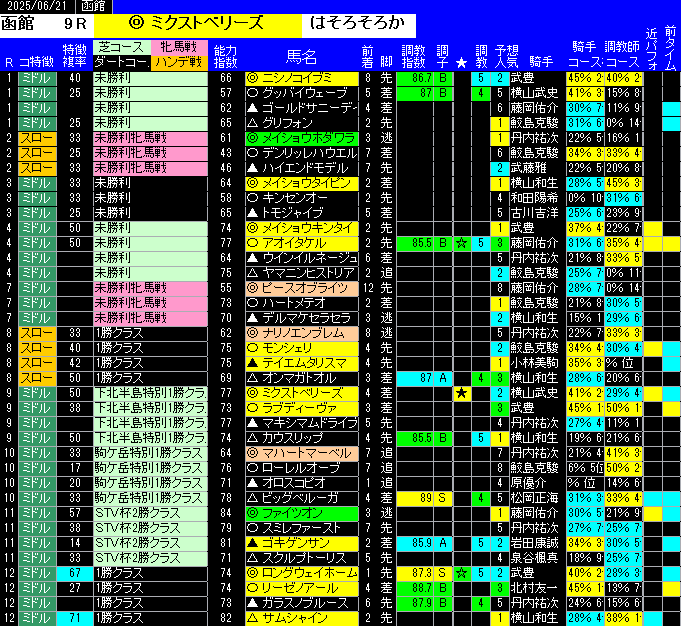Select horse メイショウタイピン
This screenshot has width=681, height=626.
(302, 183)
